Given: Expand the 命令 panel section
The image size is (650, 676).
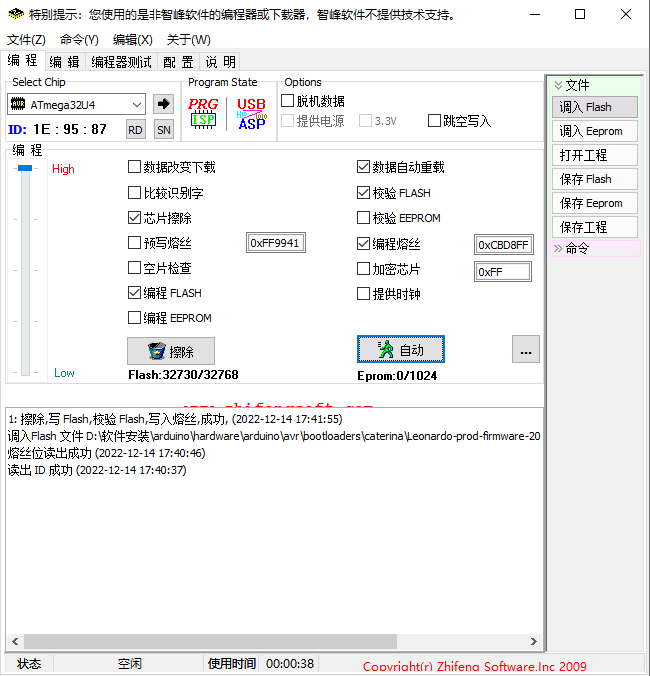Looking at the screenshot, I should (x=559, y=248).
